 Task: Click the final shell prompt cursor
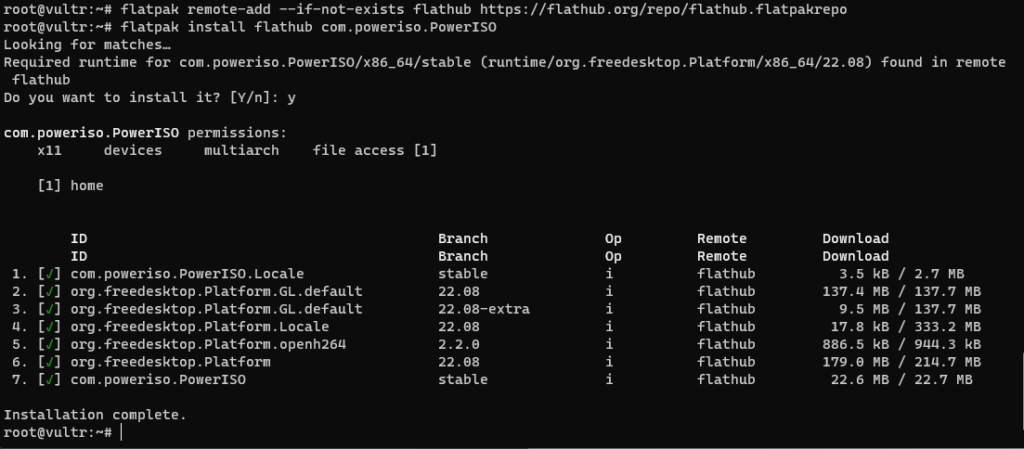121,433
